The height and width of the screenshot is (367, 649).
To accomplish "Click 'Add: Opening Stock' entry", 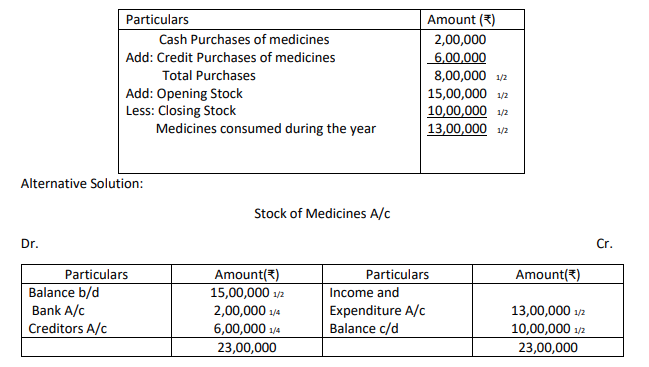I will [184, 94].
